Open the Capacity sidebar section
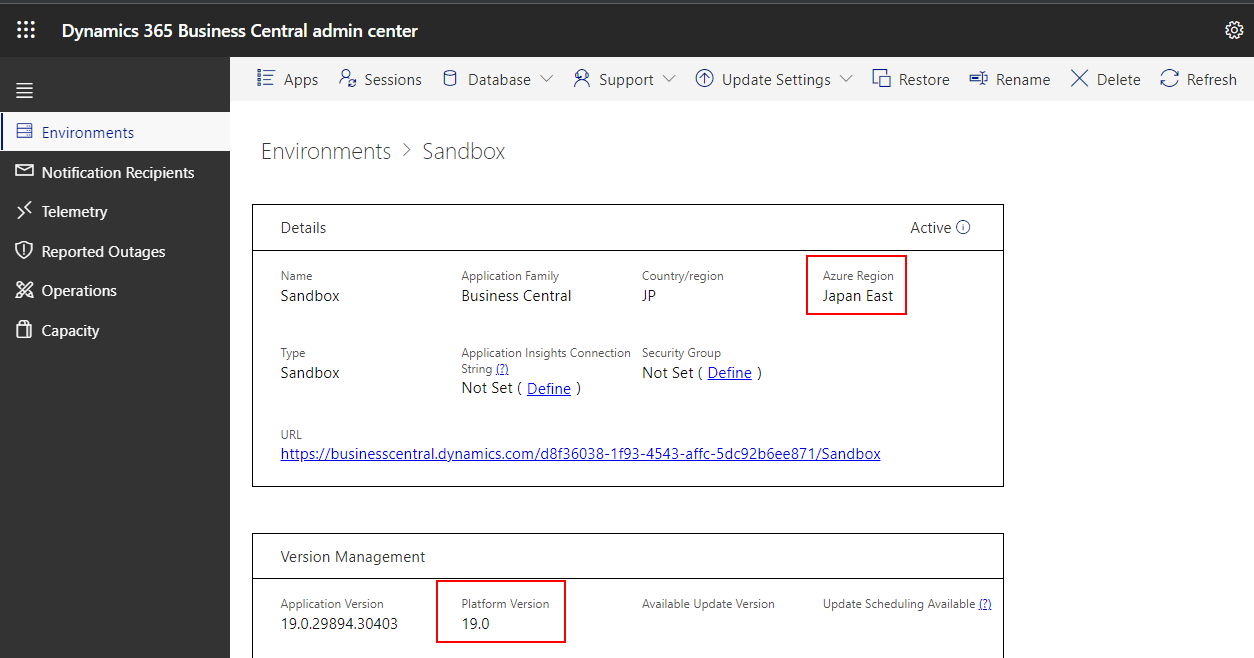 point(70,330)
